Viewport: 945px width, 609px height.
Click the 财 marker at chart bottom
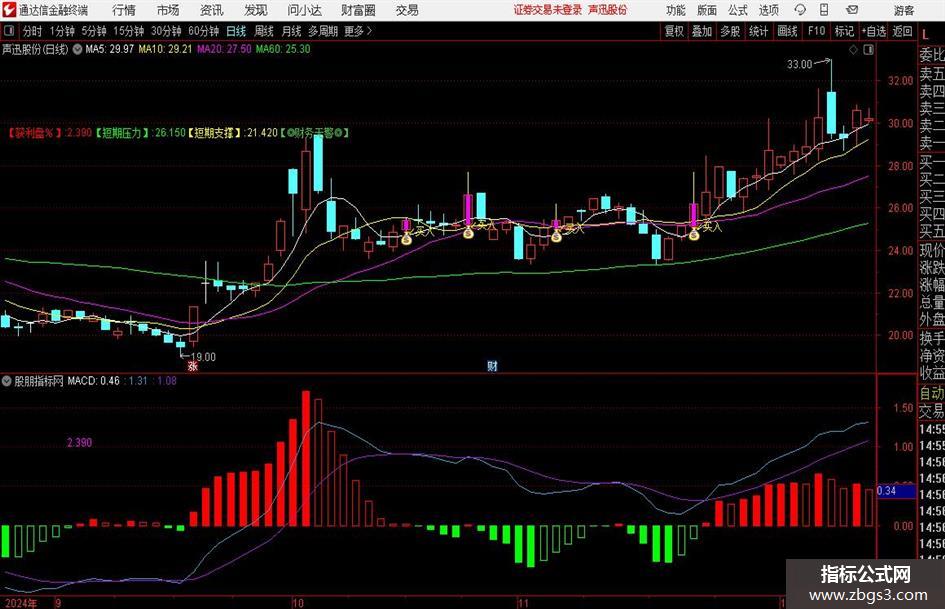coord(492,365)
